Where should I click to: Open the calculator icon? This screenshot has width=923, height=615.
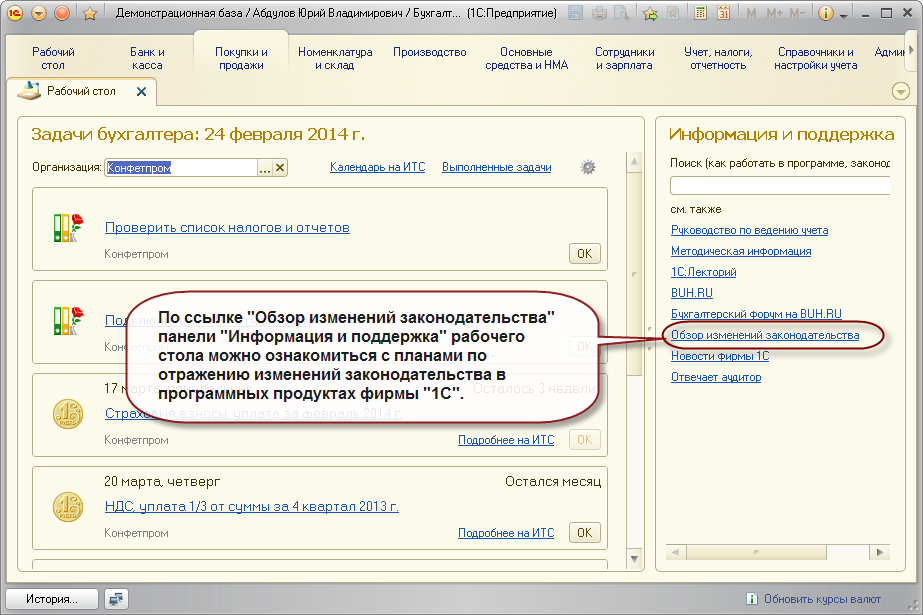coord(700,12)
